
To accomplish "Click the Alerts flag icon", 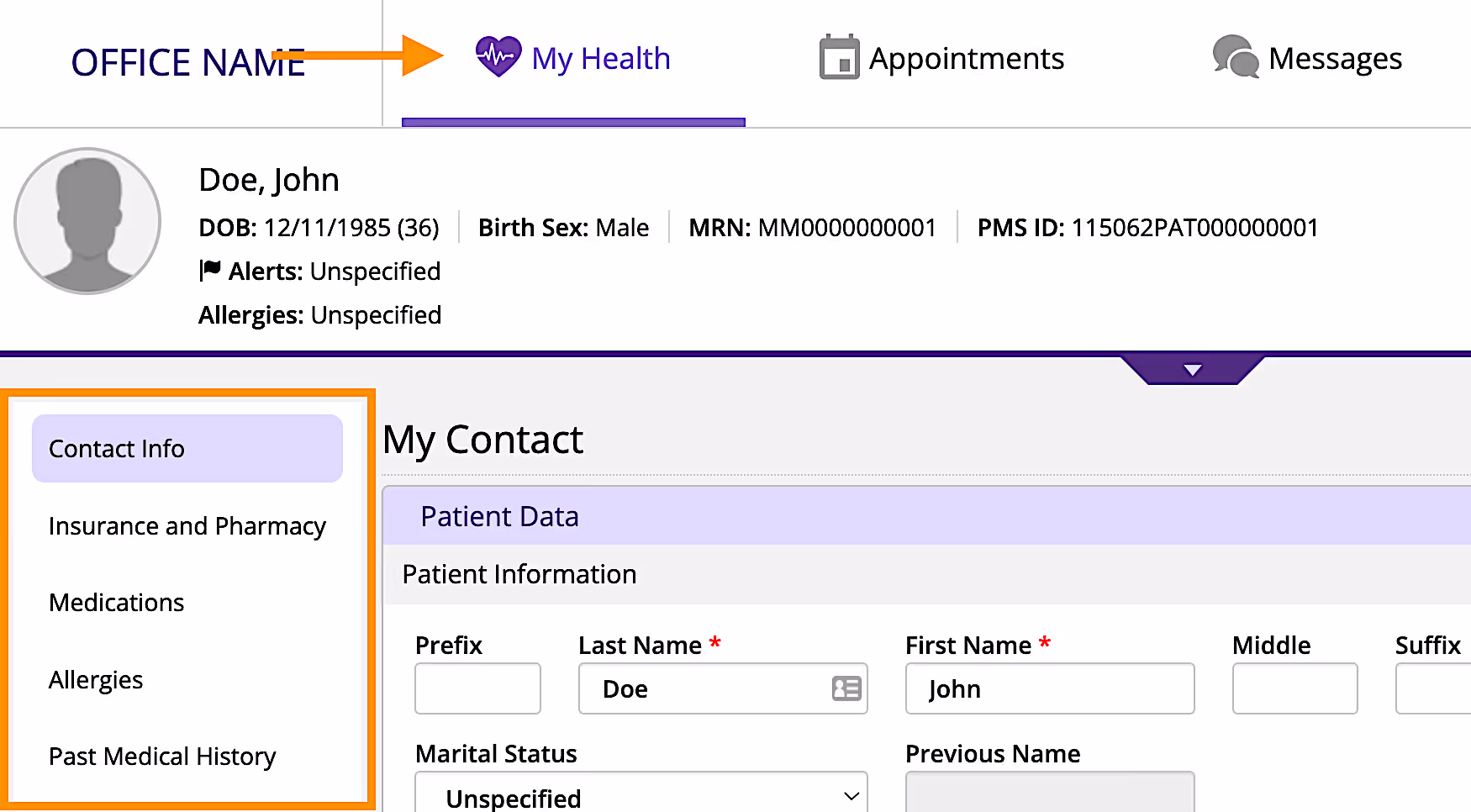I will pyautogui.click(x=209, y=270).
